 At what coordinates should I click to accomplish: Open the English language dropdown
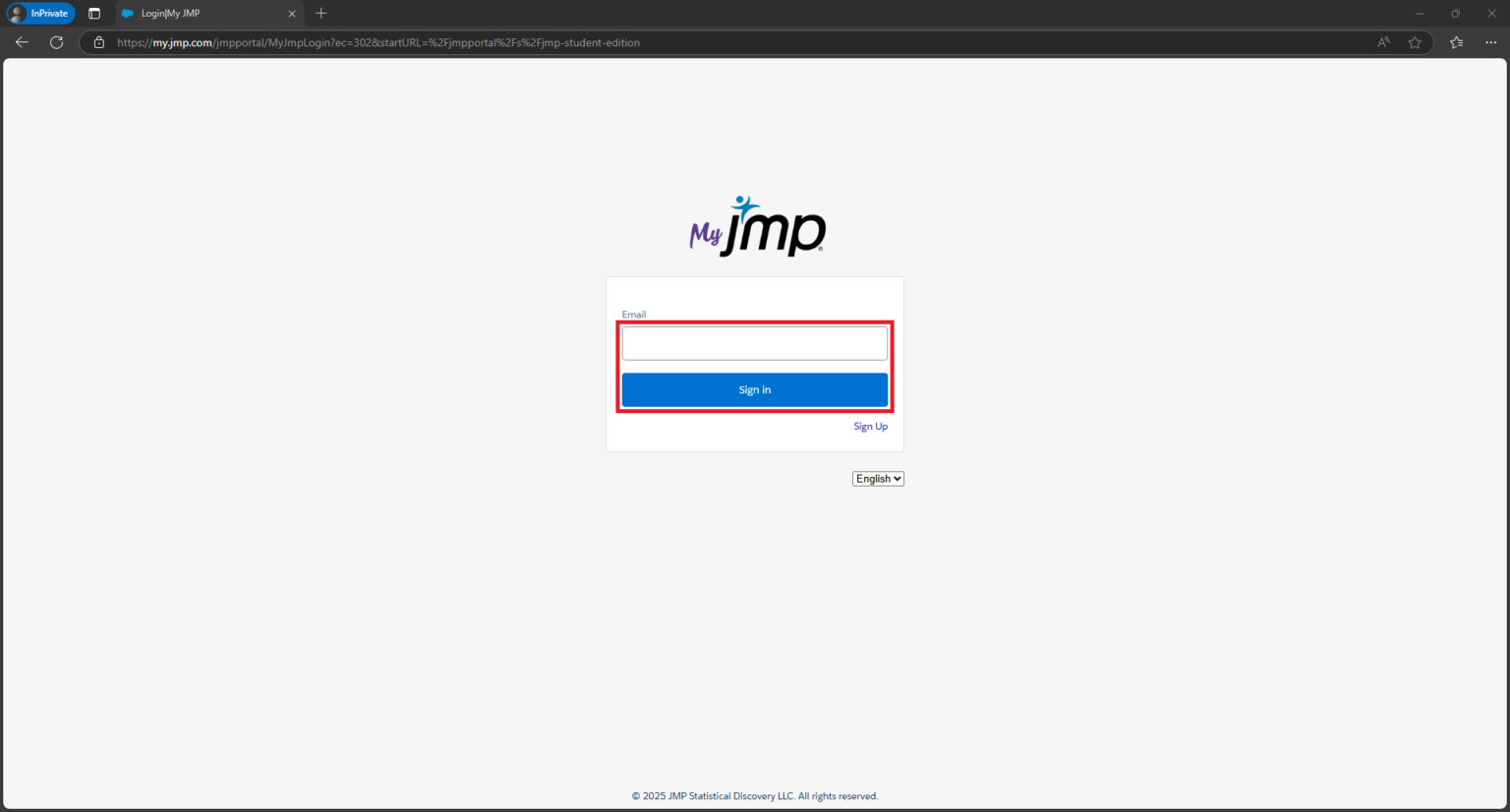(877, 479)
